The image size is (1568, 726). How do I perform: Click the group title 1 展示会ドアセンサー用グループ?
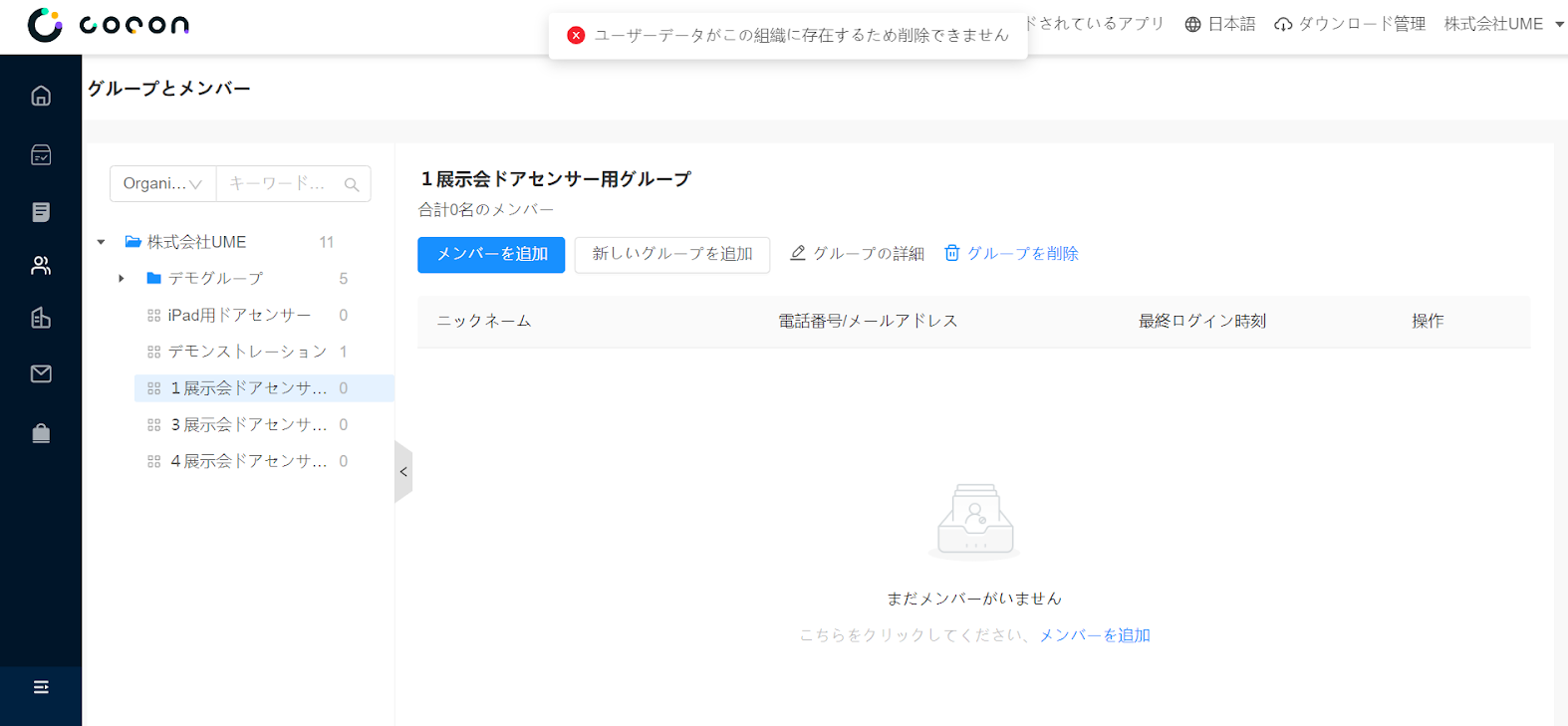555,179
